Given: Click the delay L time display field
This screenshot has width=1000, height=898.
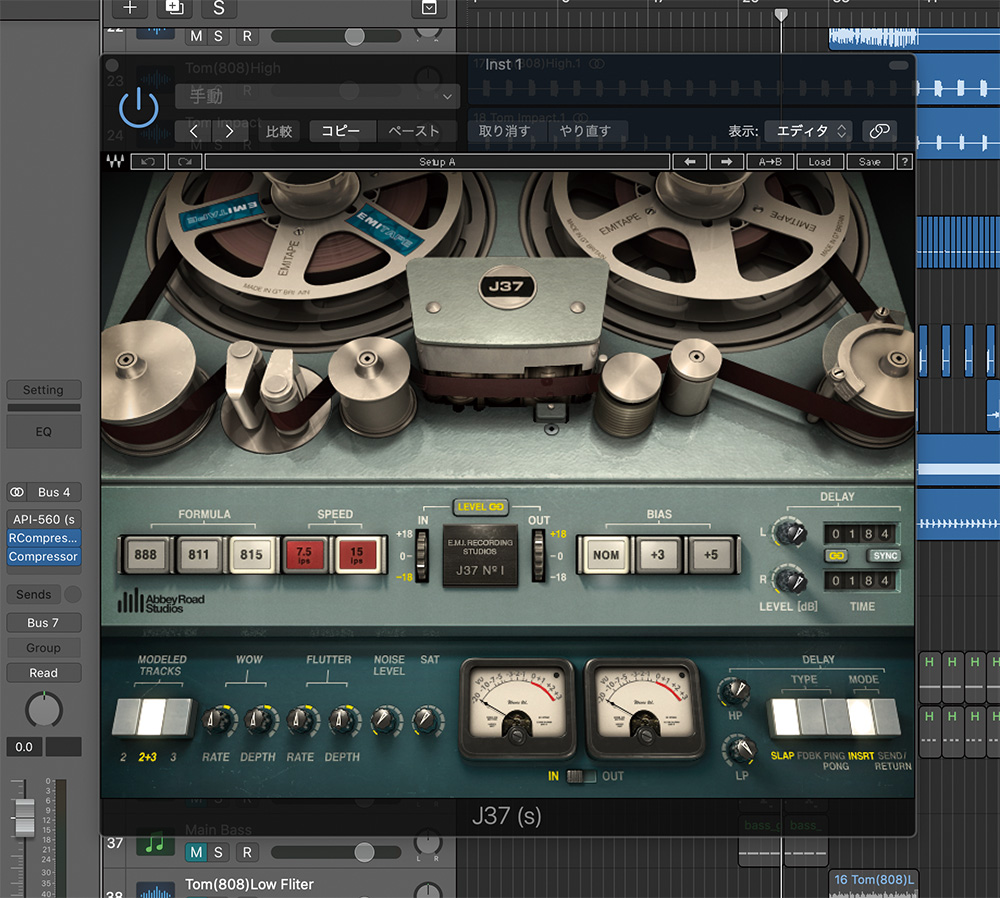Looking at the screenshot, I should [860, 533].
